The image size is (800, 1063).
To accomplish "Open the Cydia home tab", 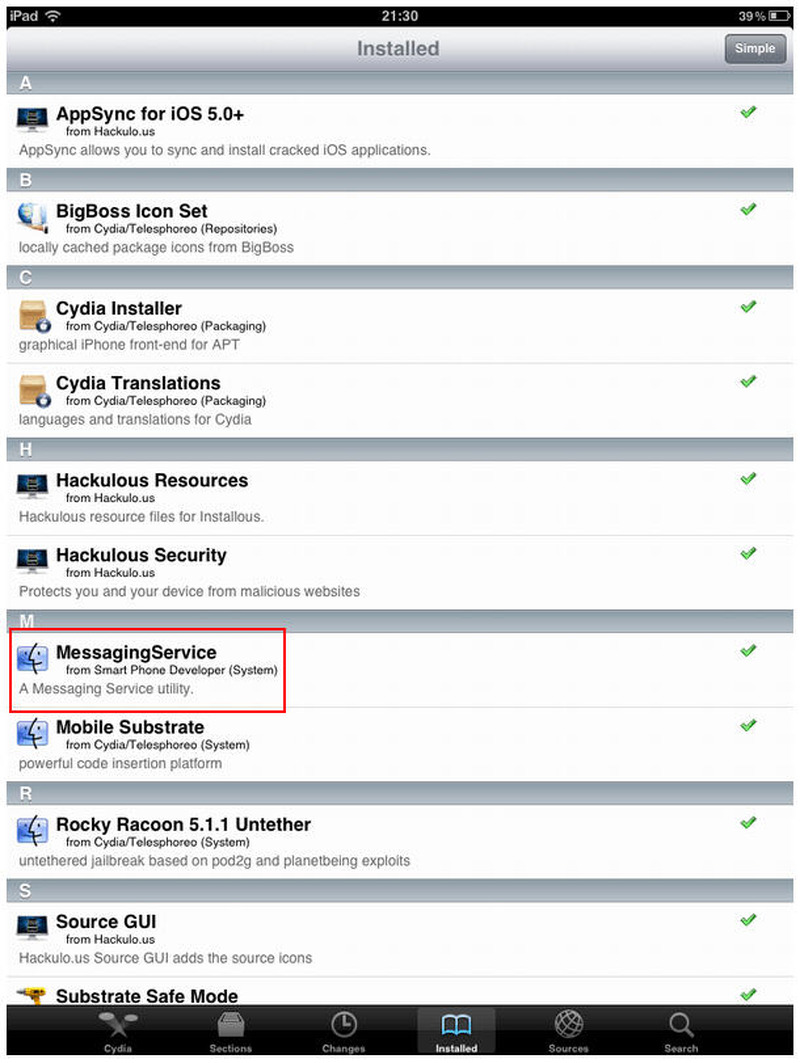I will (x=118, y=1031).
